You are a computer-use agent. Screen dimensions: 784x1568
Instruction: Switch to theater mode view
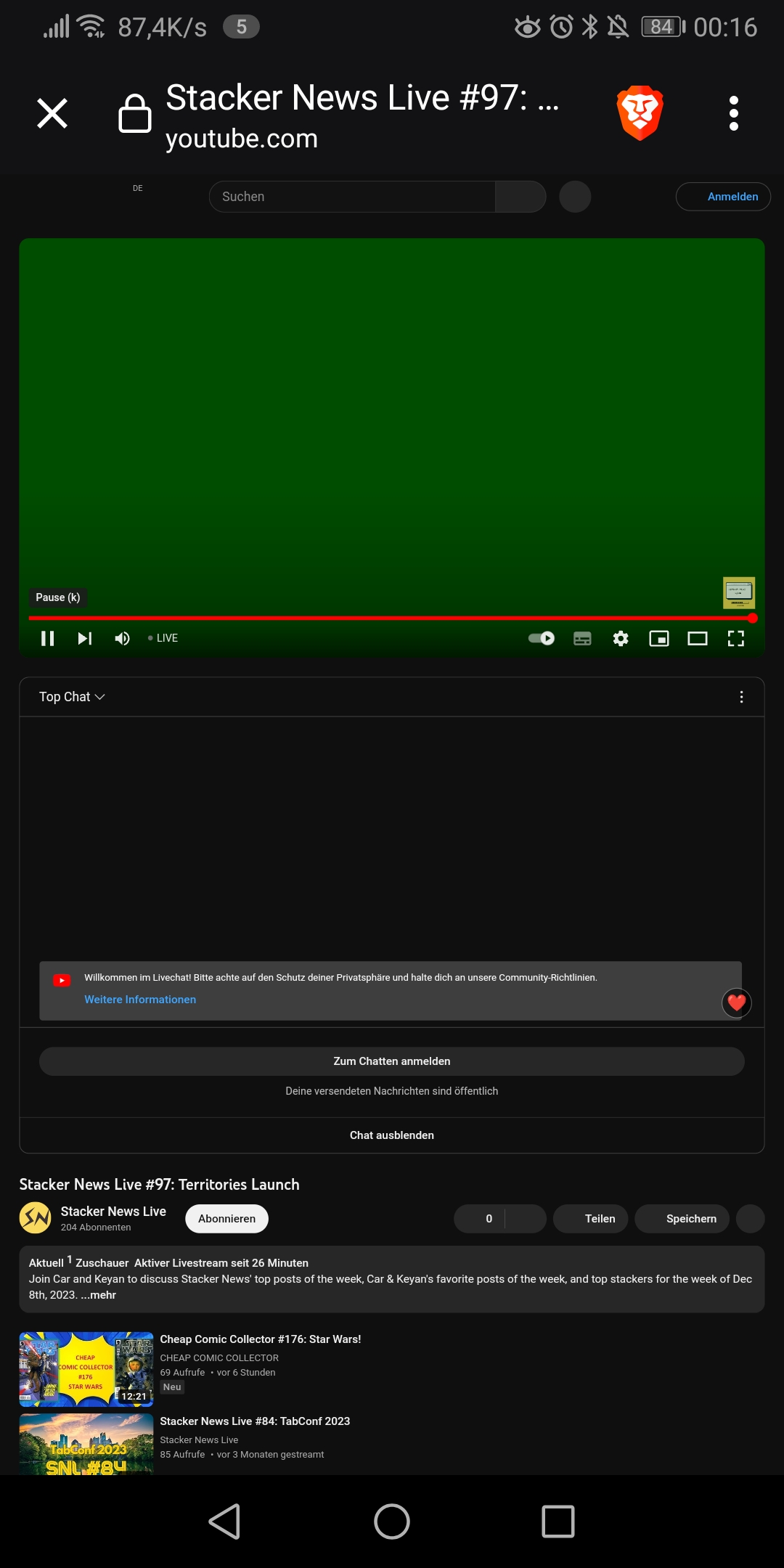(x=698, y=638)
